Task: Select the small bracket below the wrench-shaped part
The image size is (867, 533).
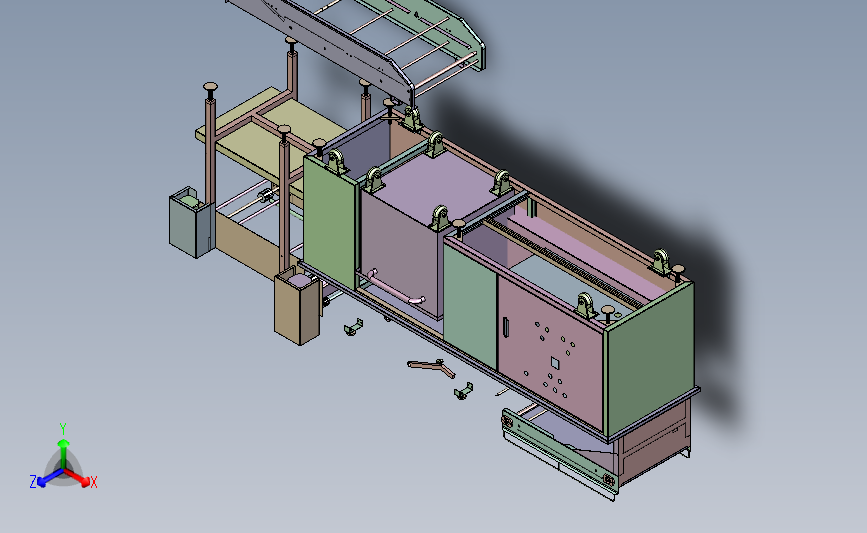Action: pyautogui.click(x=463, y=391)
